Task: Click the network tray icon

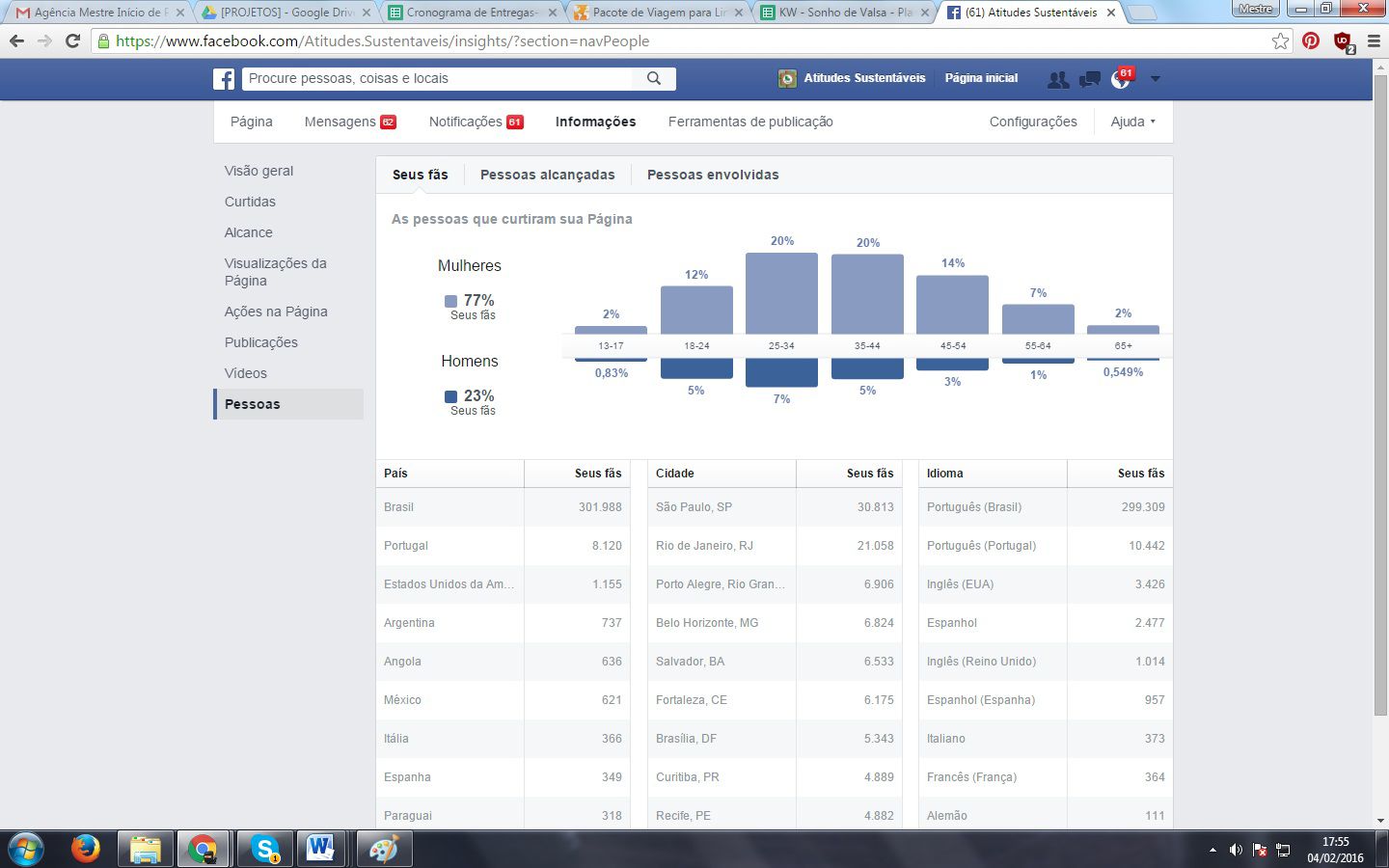Action: pyautogui.click(x=1283, y=850)
